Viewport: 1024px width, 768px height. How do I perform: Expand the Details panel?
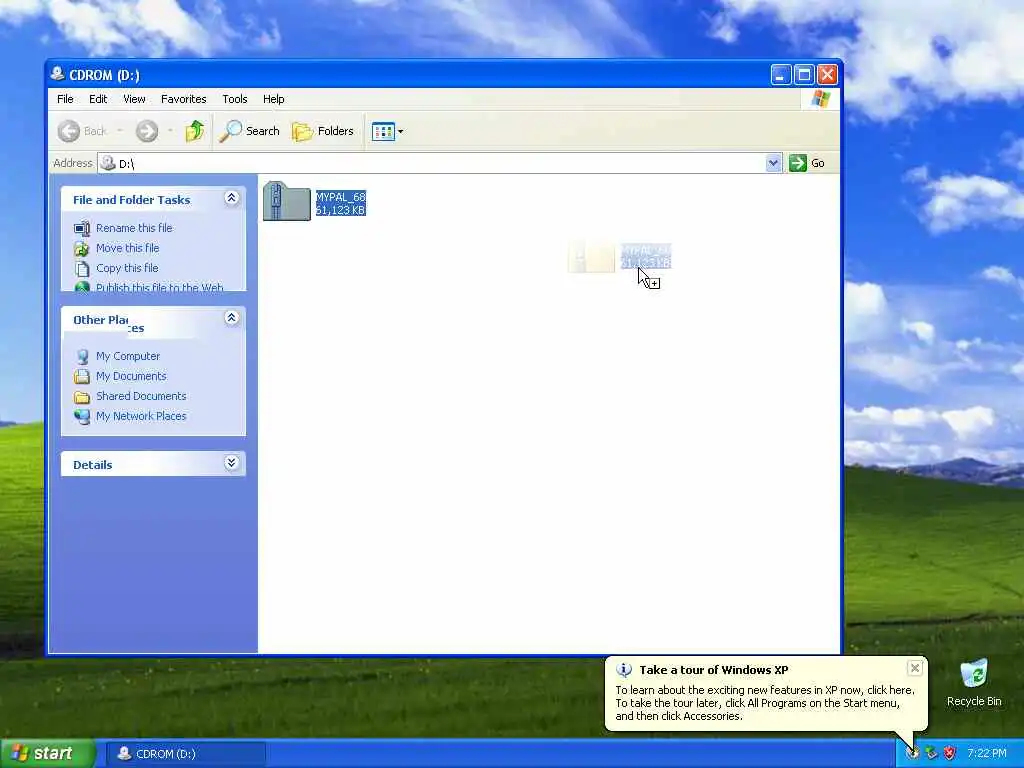coord(231,463)
